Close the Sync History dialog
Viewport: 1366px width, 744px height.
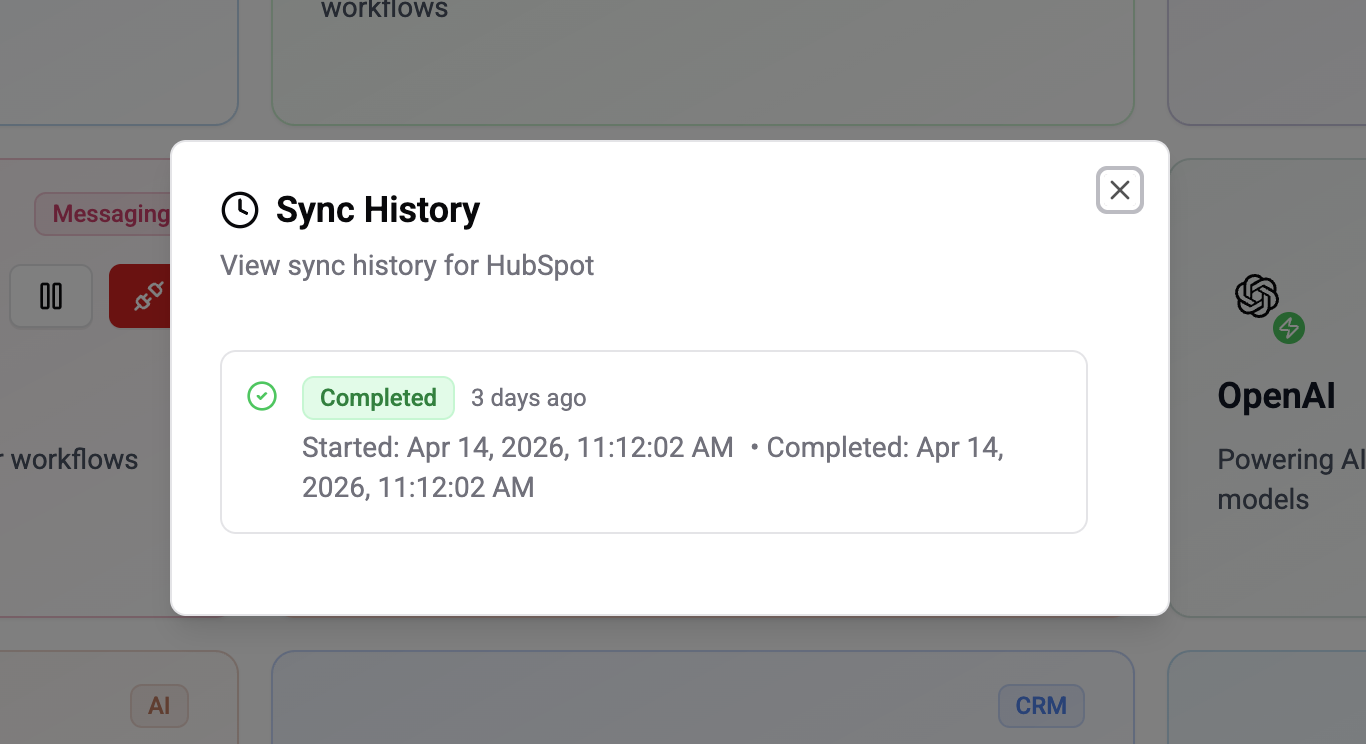(1120, 190)
